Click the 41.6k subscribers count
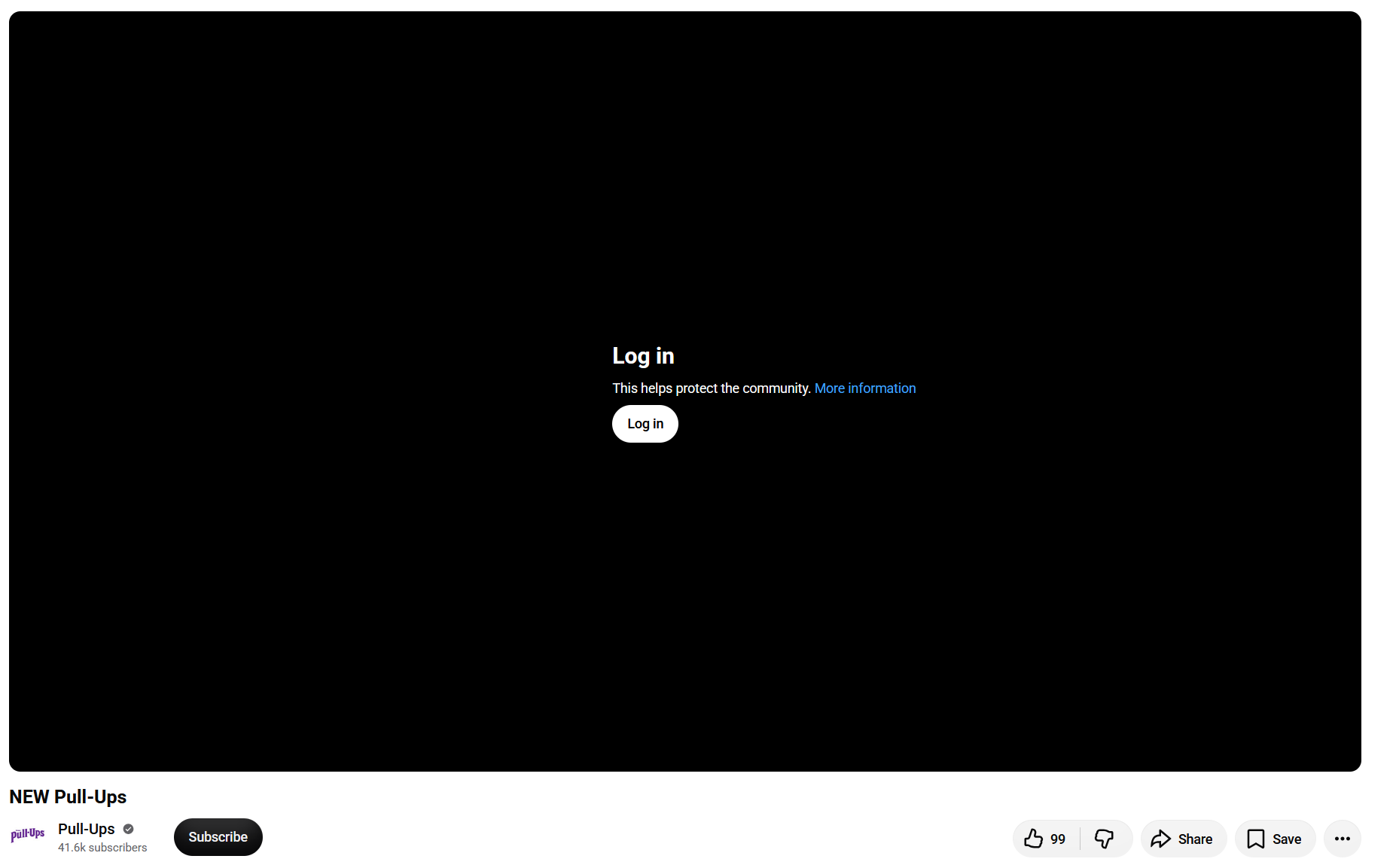Image resolution: width=1396 pixels, height=868 pixels. [102, 848]
